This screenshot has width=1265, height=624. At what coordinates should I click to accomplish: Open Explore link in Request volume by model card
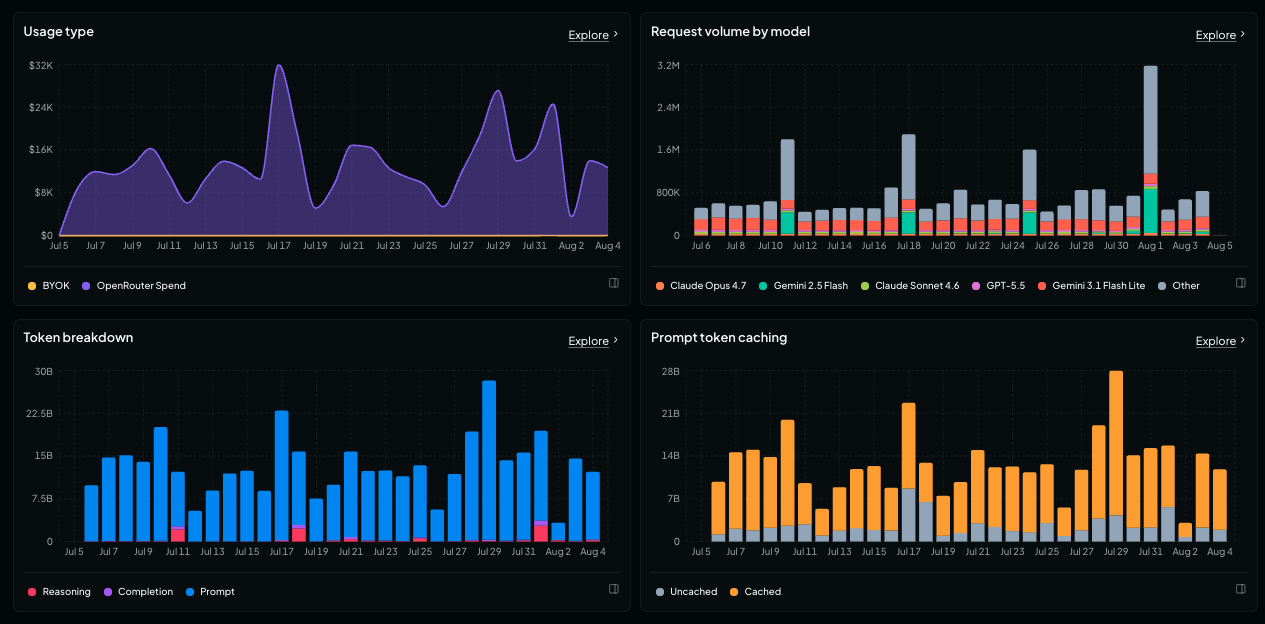(x=1220, y=35)
